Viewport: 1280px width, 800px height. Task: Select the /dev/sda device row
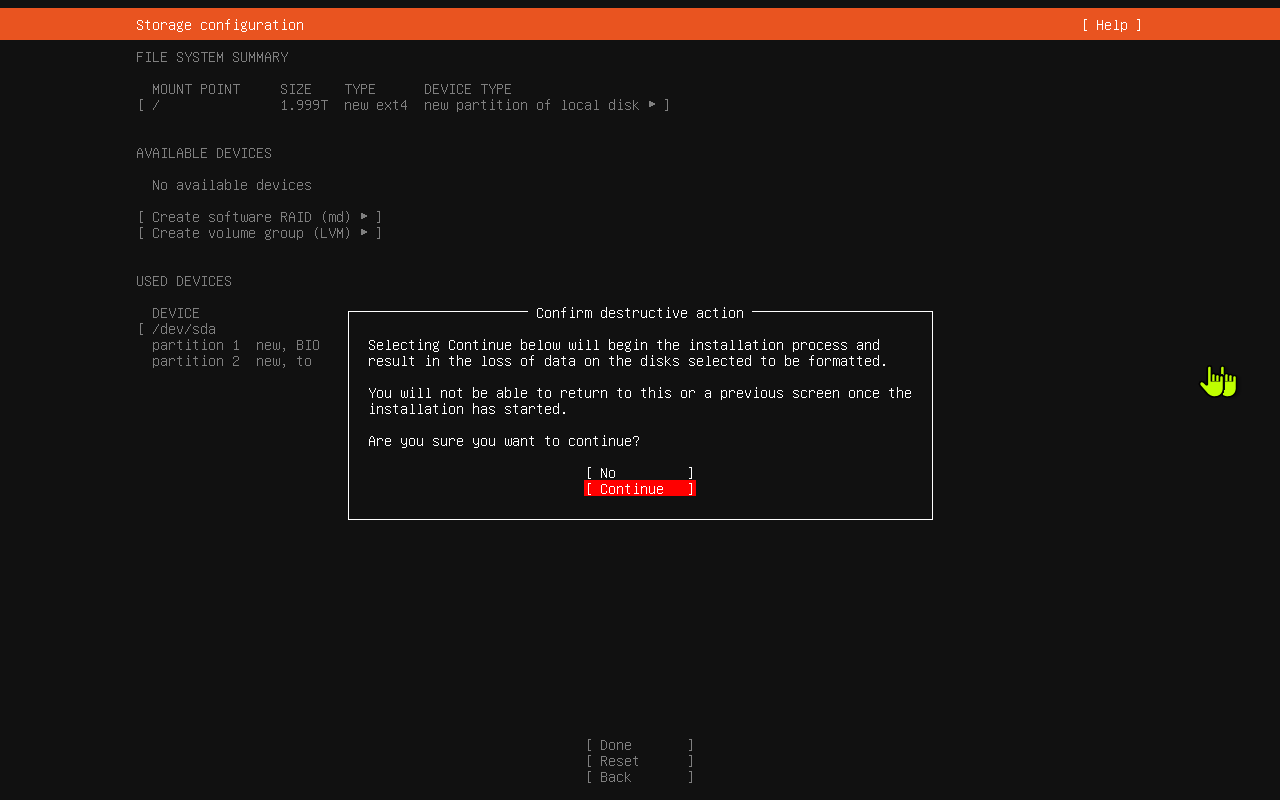coord(242,329)
